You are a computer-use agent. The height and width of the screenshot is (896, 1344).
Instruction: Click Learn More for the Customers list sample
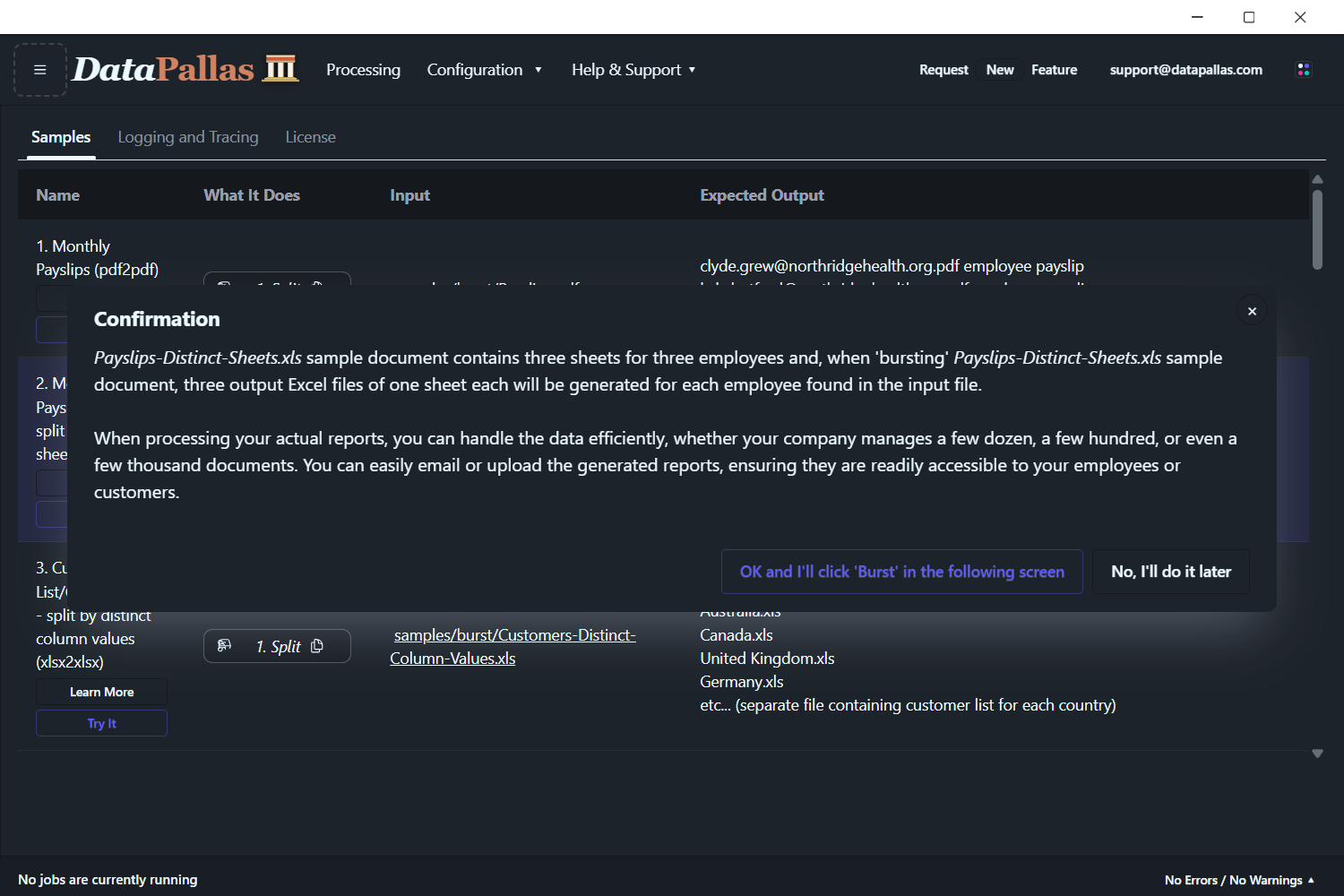click(x=101, y=692)
